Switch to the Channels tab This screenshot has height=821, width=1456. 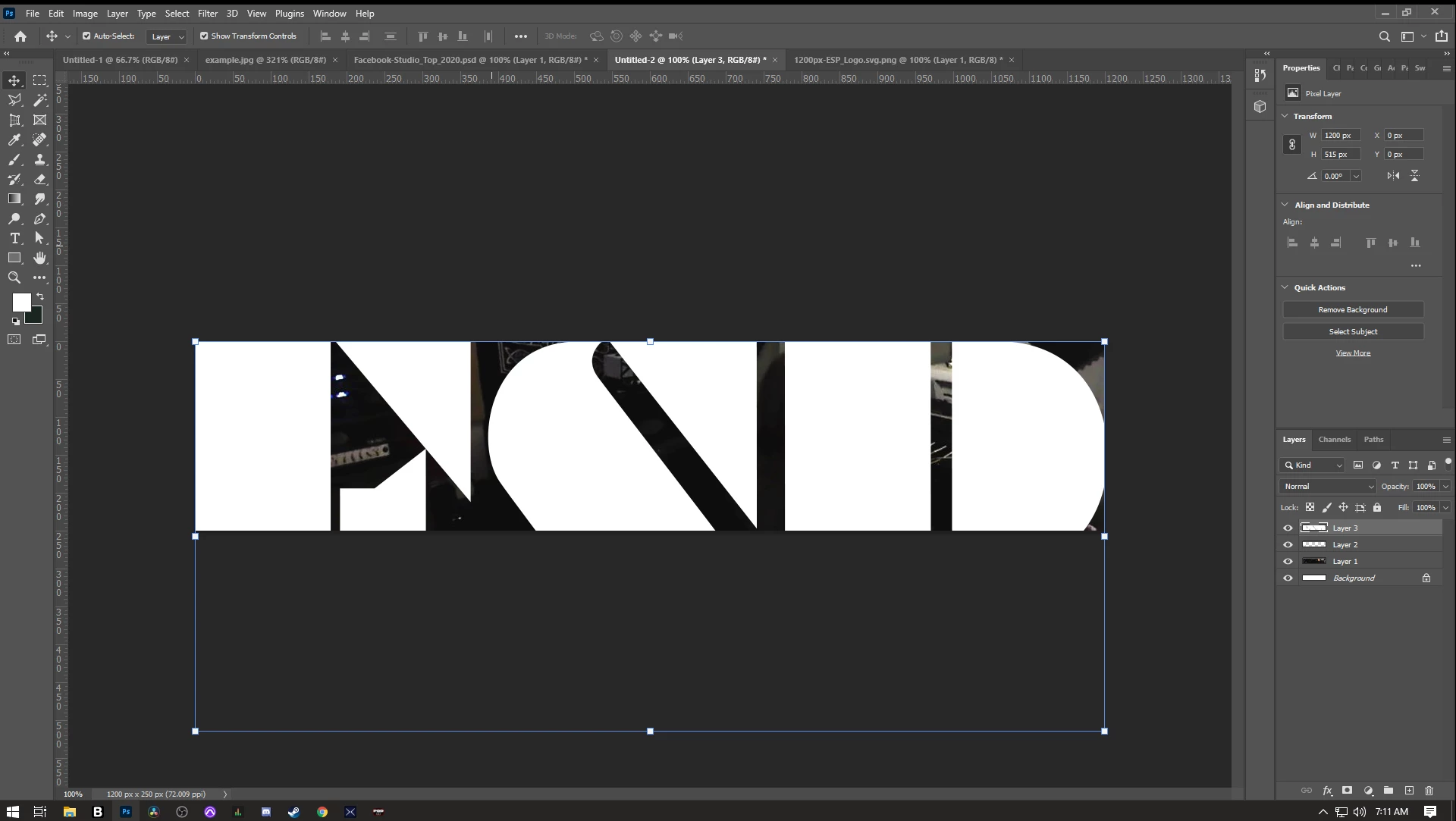[x=1334, y=439]
